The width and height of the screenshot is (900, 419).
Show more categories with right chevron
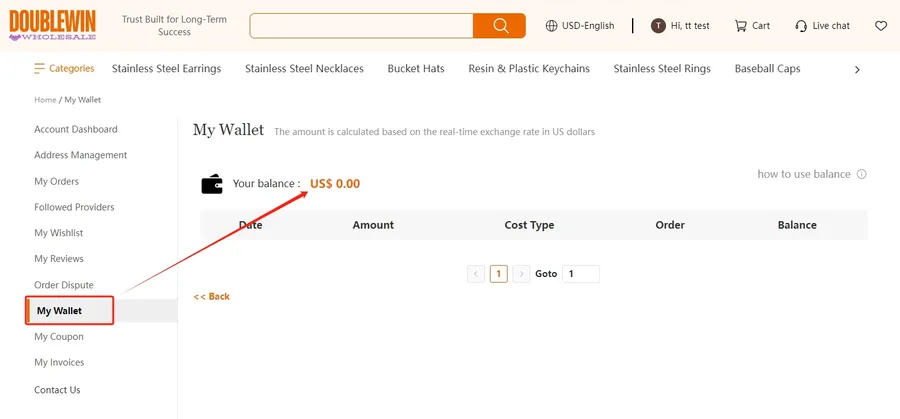coord(857,69)
